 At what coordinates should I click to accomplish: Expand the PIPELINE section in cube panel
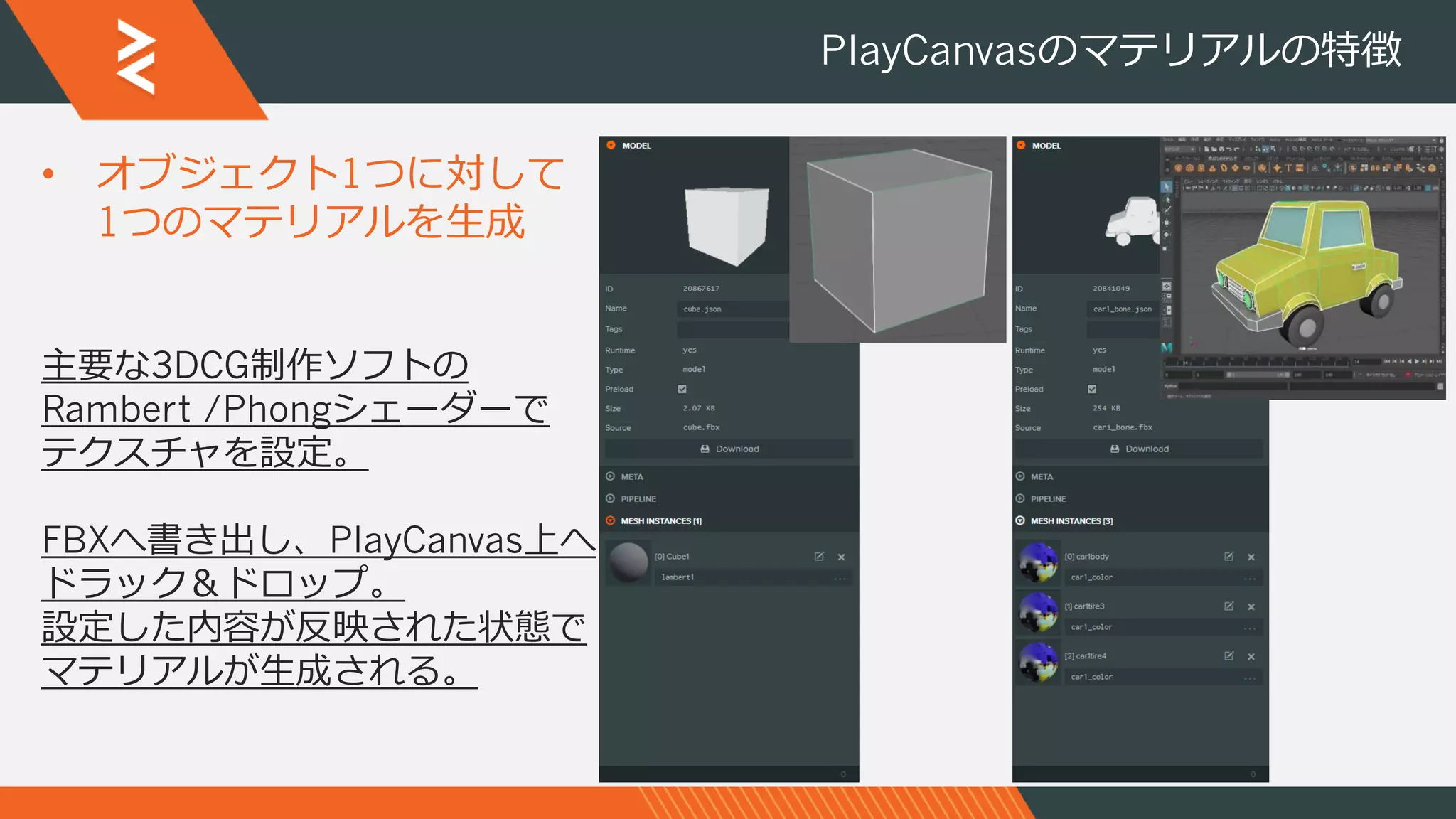coord(631,498)
